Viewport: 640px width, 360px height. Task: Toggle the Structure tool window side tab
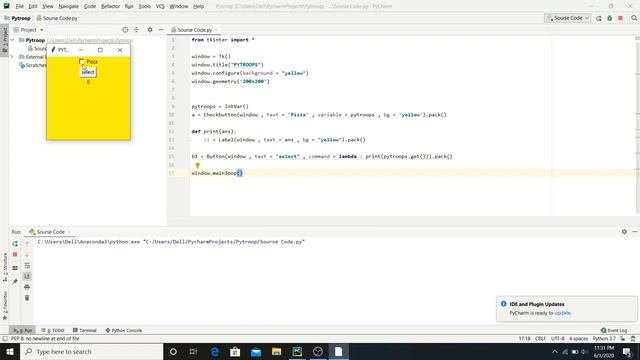[4, 267]
